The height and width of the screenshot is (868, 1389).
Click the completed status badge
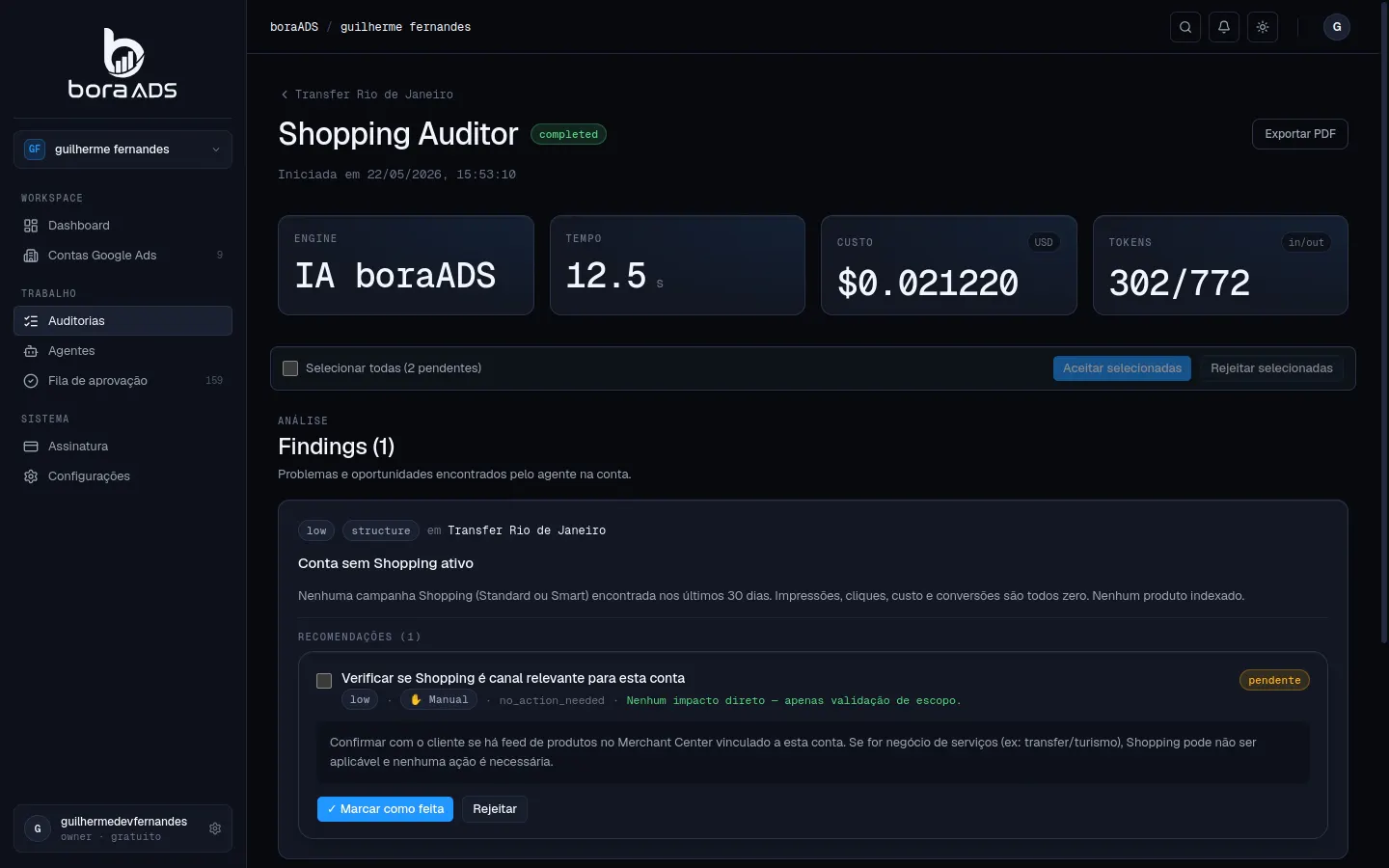pyautogui.click(x=568, y=134)
